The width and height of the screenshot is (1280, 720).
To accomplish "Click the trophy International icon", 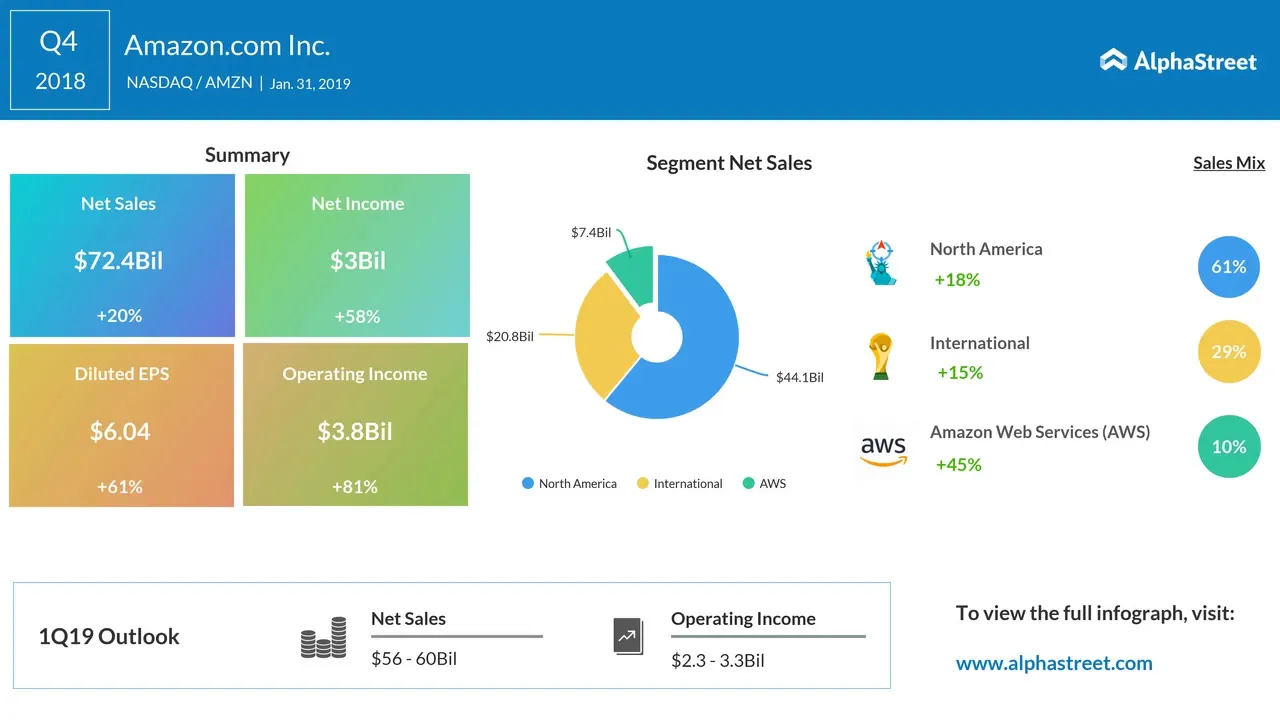I will pyautogui.click(x=880, y=356).
